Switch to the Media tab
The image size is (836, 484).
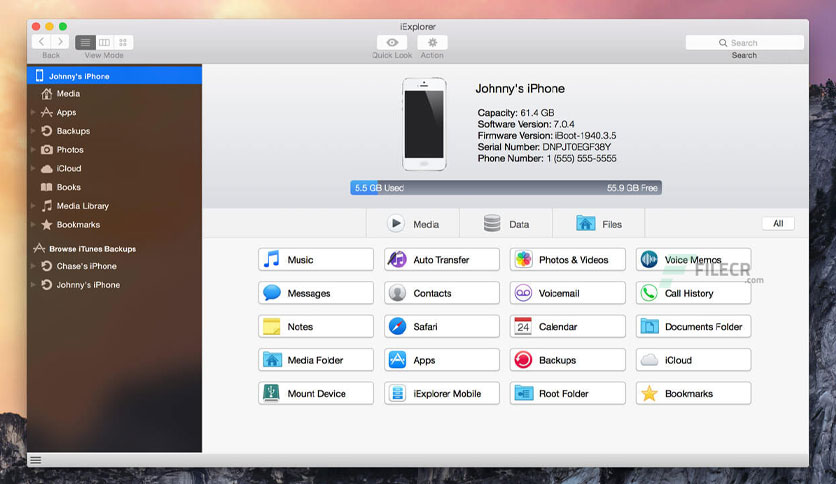coord(413,224)
